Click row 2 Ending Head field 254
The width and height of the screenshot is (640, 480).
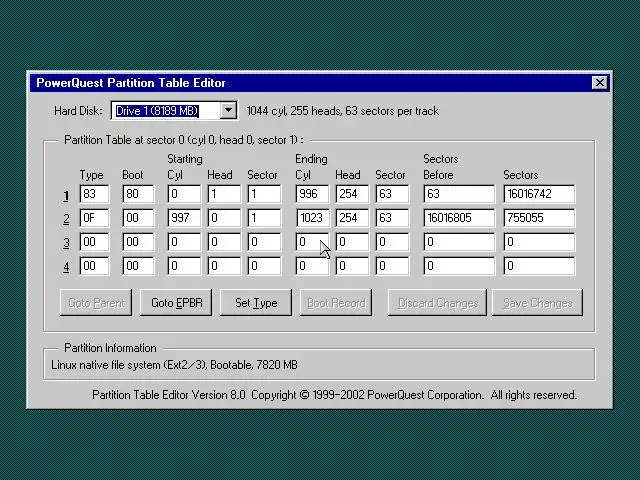352,218
